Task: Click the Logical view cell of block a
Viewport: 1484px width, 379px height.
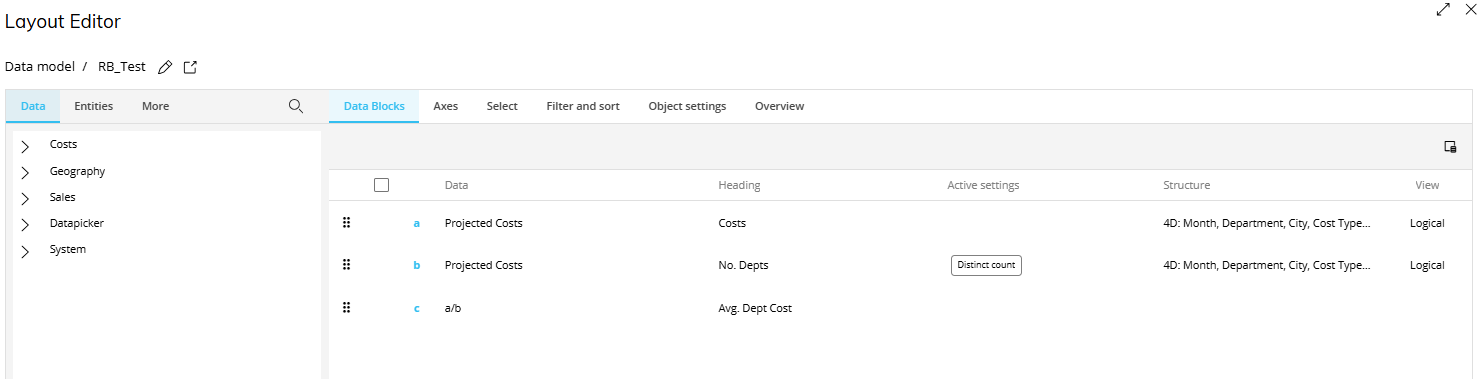Action: [1427, 223]
